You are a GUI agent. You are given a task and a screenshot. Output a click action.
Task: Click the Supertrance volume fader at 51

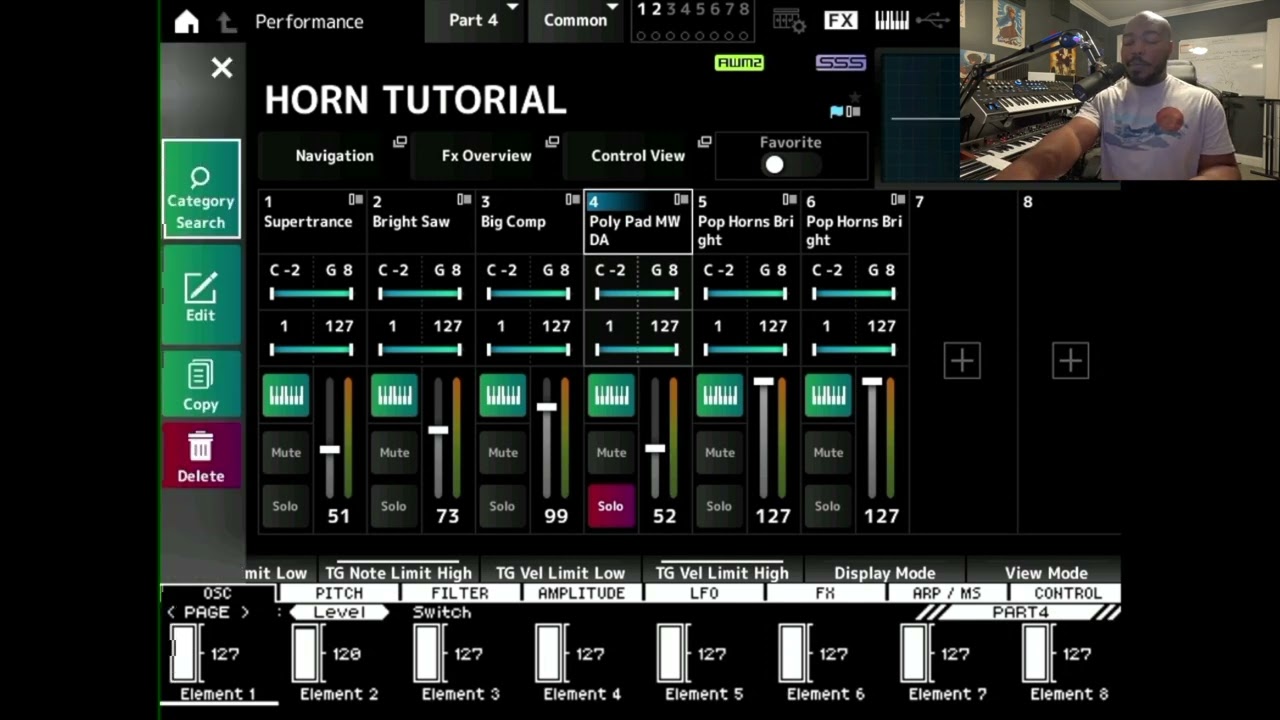click(330, 450)
